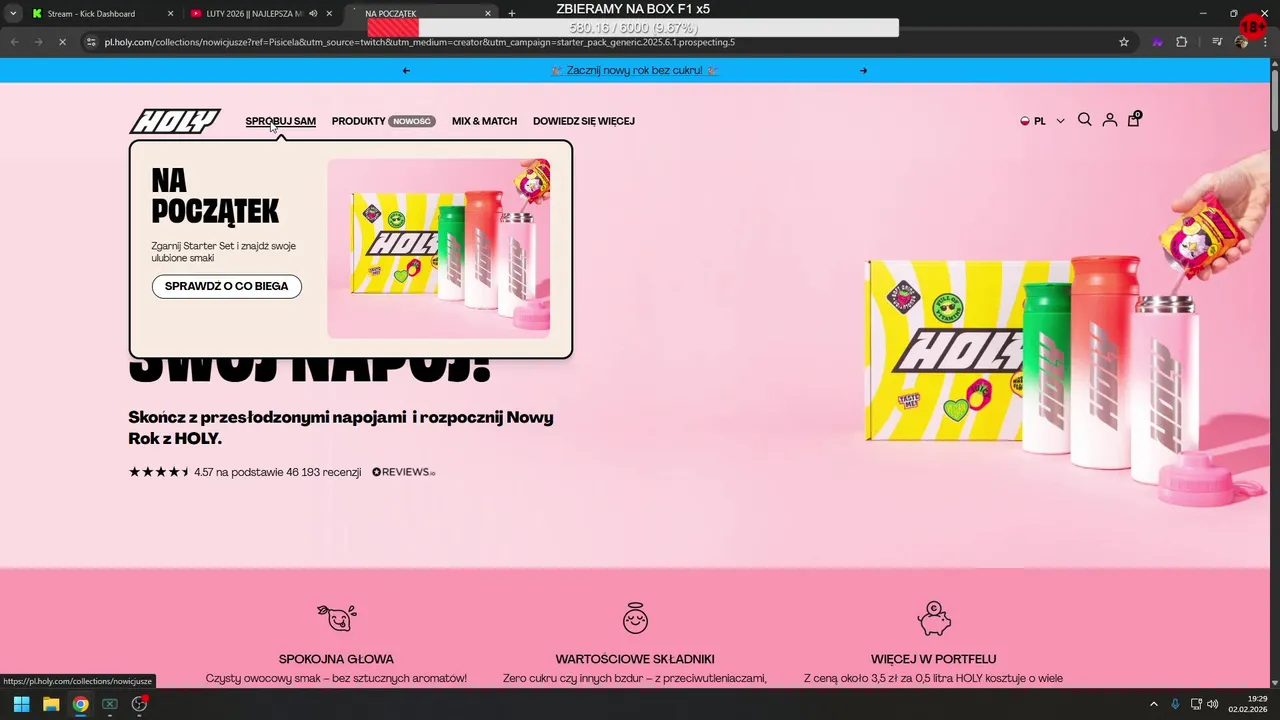Close the LUTY 2026 tab

[x=329, y=14]
